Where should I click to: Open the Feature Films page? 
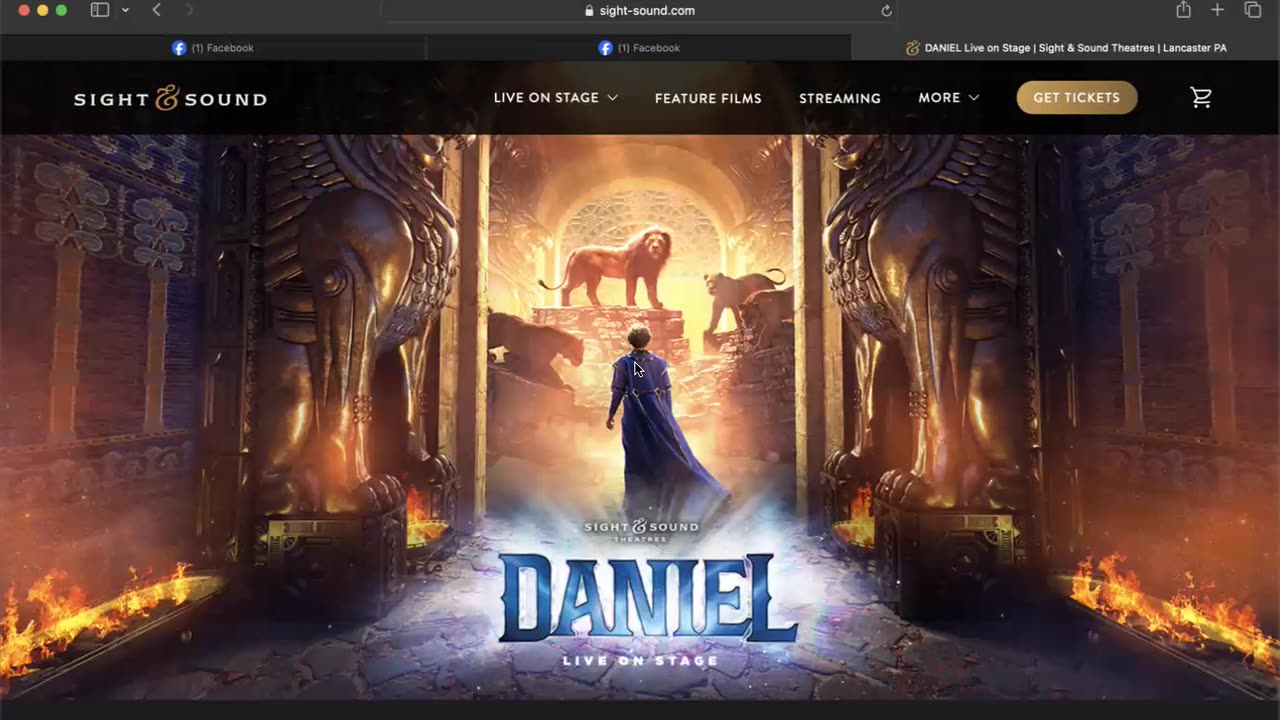(708, 98)
